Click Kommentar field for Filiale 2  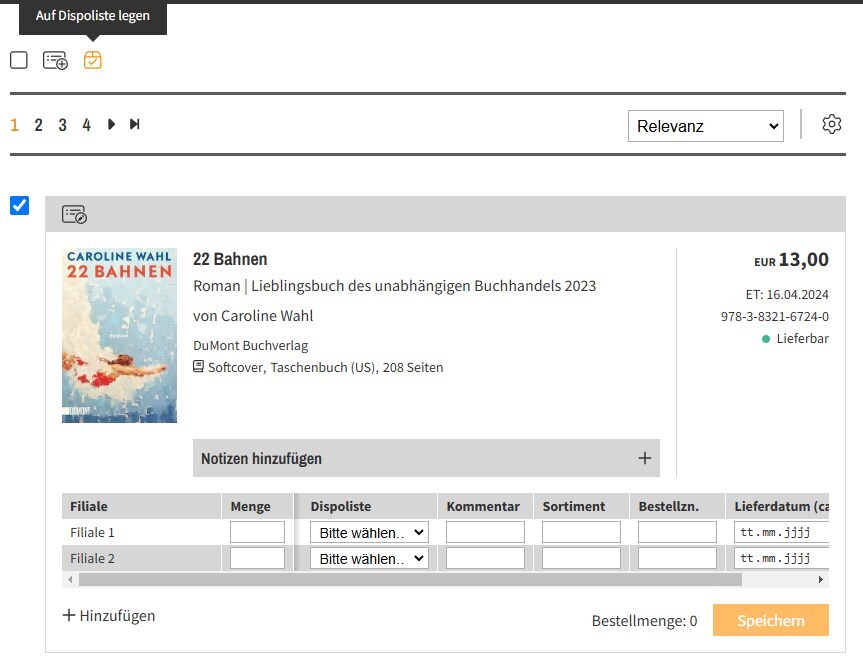[x=485, y=558]
